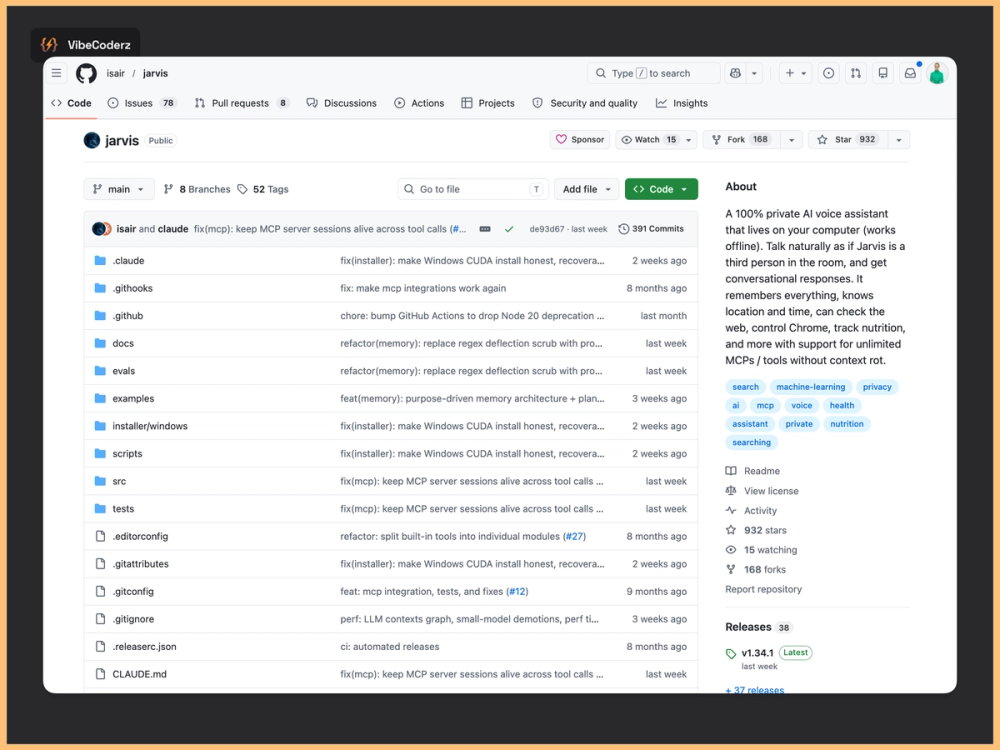Open the .editorconfig file

pos(140,536)
